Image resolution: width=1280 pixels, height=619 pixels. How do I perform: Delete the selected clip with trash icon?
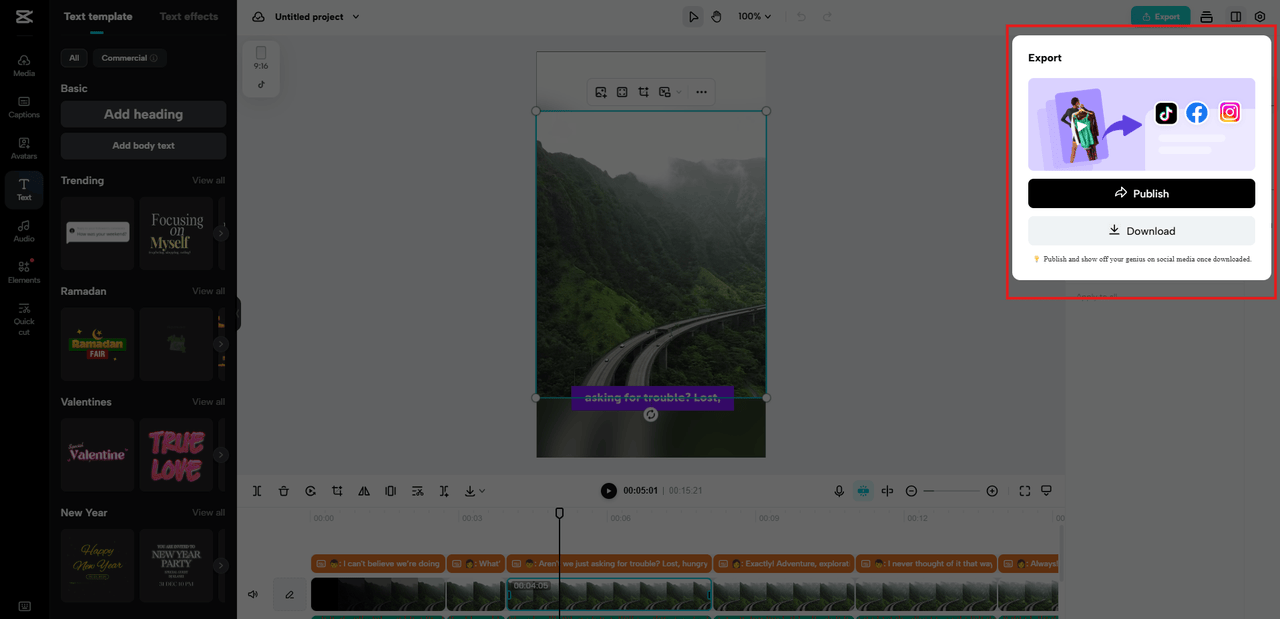pos(284,491)
